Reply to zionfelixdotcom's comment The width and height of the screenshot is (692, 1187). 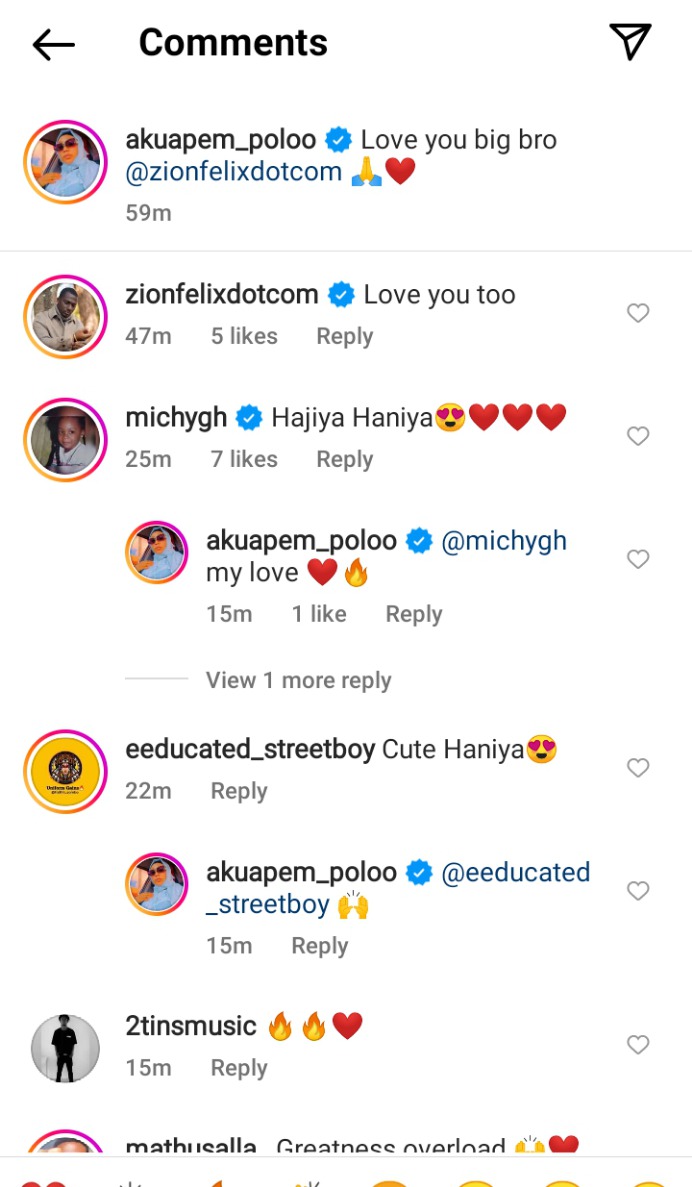pos(344,337)
